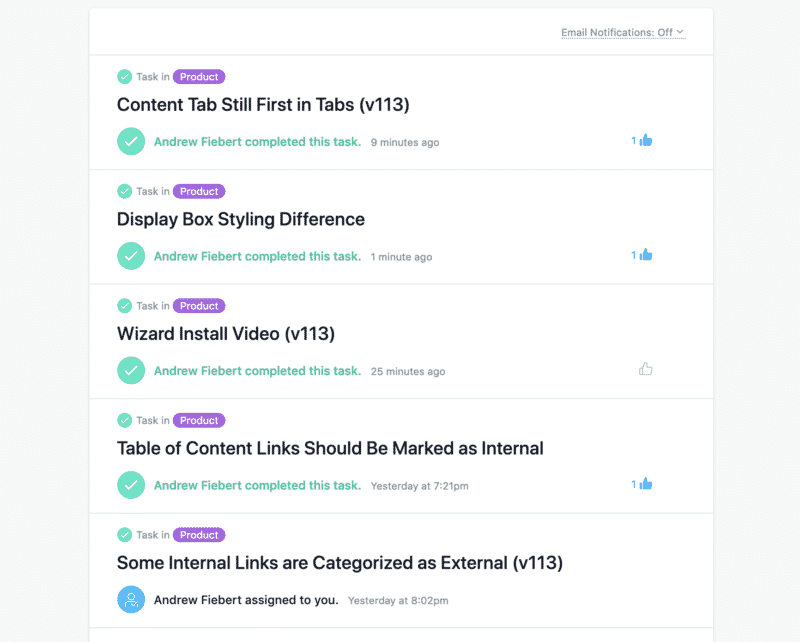
Task: Toggle small completion check above Wizard Install Video
Action: [x=124, y=306]
